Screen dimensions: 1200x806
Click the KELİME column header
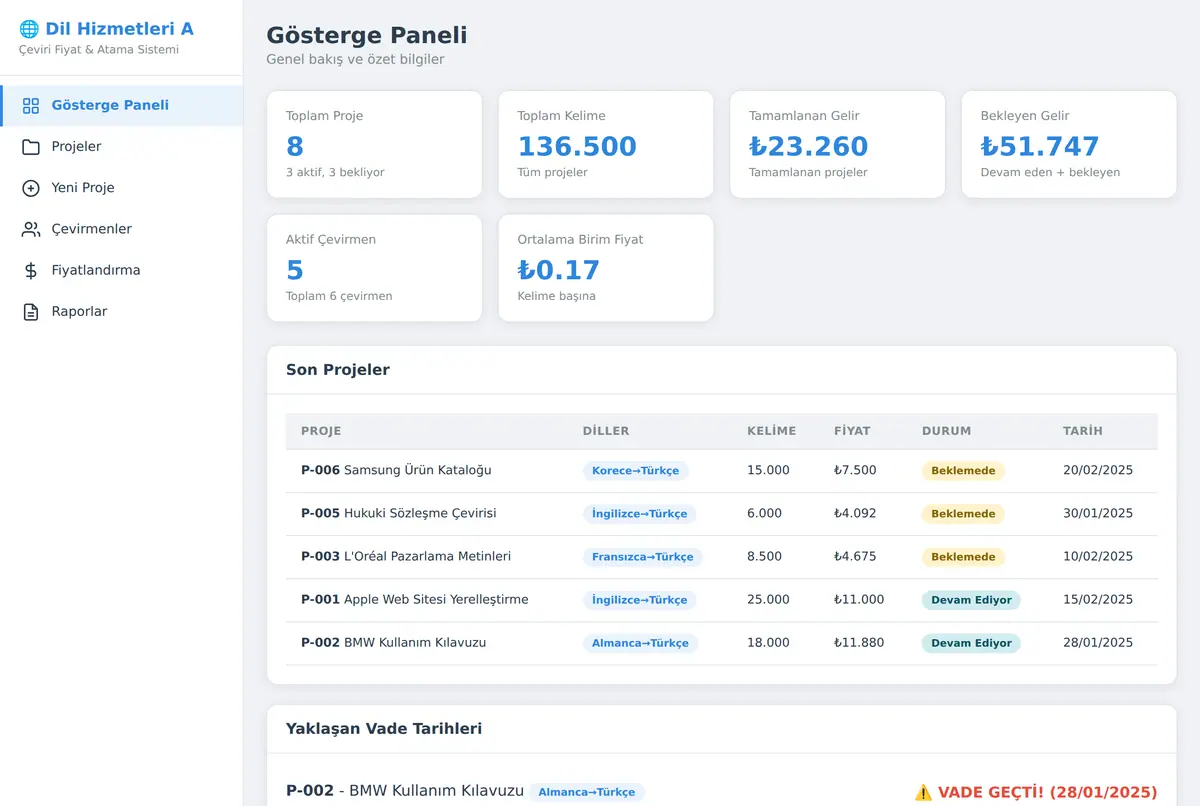772,431
